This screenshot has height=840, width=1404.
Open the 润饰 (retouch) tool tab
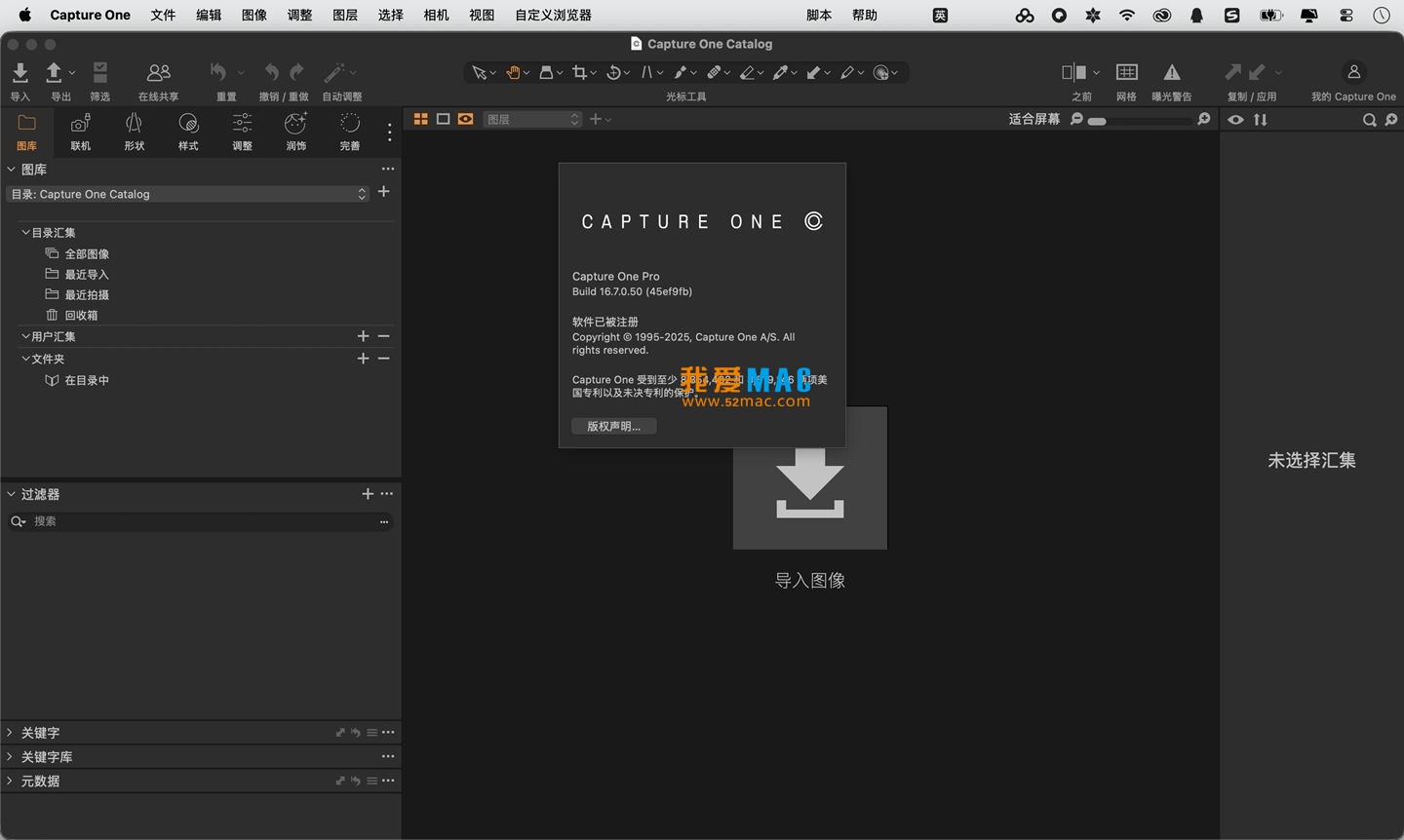pos(295,130)
